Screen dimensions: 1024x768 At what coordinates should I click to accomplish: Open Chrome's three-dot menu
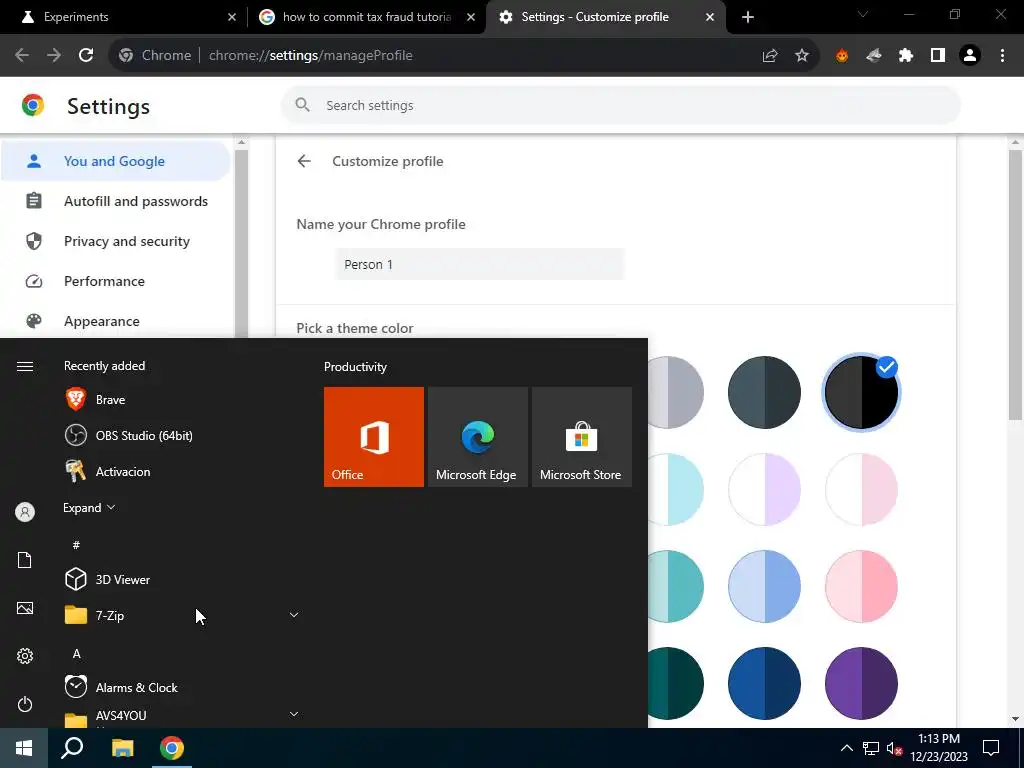click(x=1002, y=56)
